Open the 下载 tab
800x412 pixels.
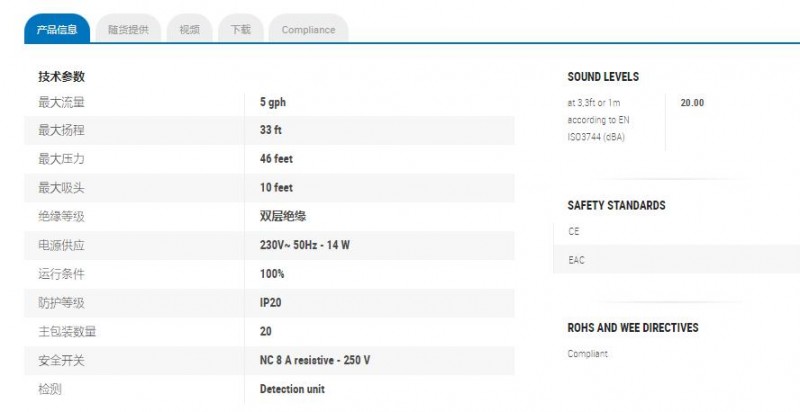coord(241,29)
